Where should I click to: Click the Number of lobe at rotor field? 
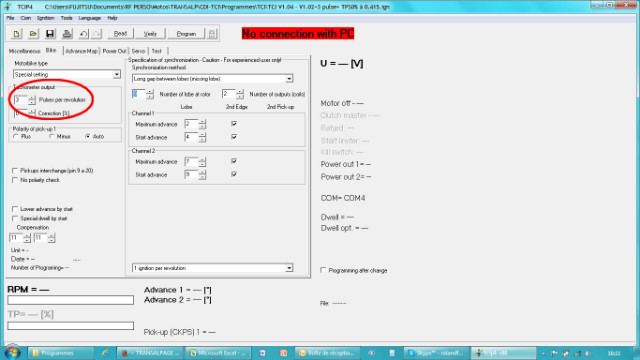point(139,94)
